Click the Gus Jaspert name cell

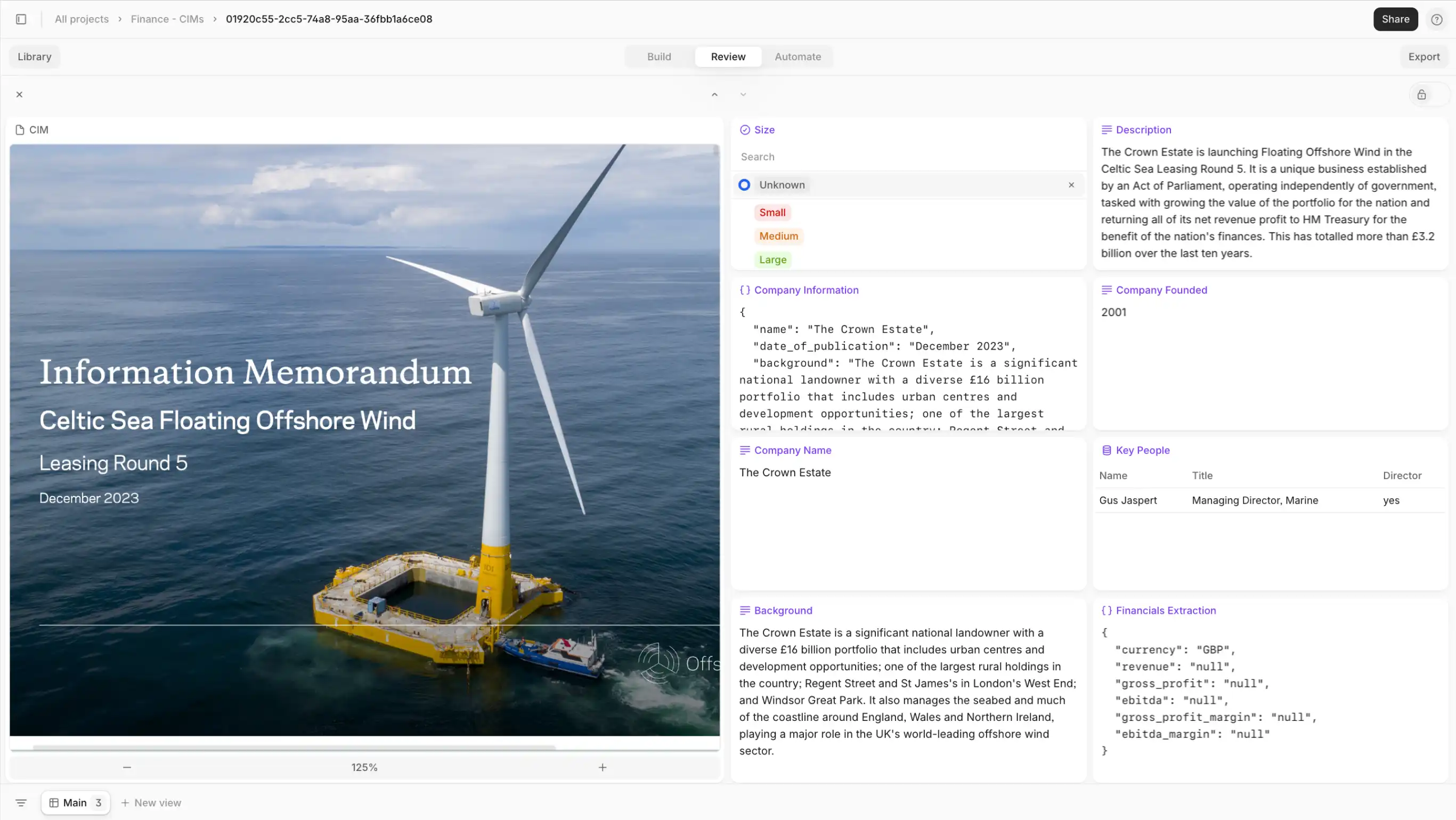coord(1128,500)
